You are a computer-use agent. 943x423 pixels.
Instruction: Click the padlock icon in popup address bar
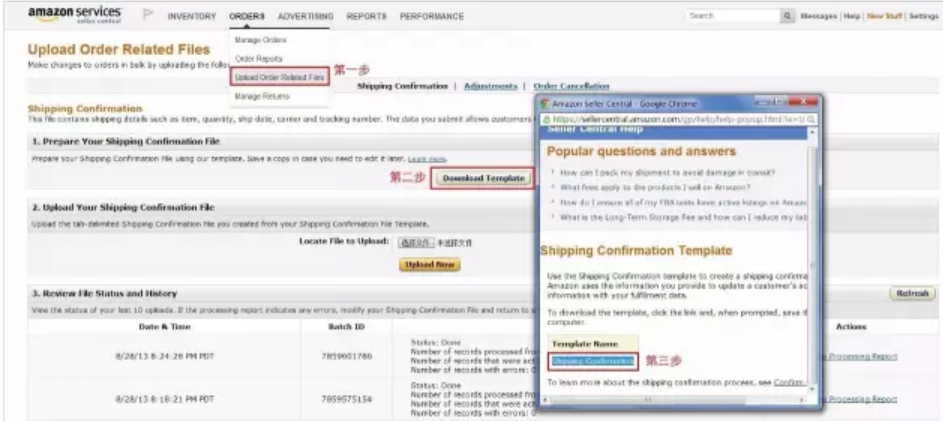coord(546,119)
